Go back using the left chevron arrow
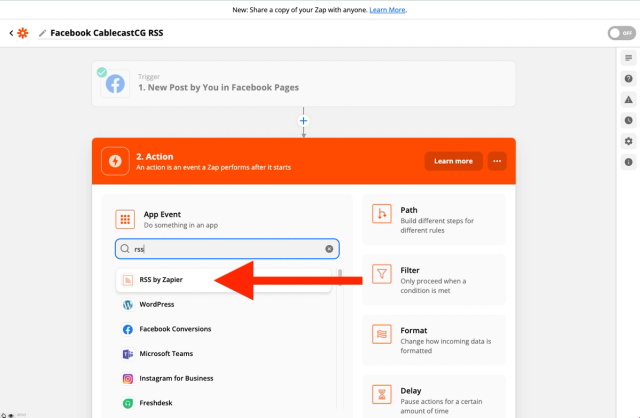640x418 pixels. (11, 33)
